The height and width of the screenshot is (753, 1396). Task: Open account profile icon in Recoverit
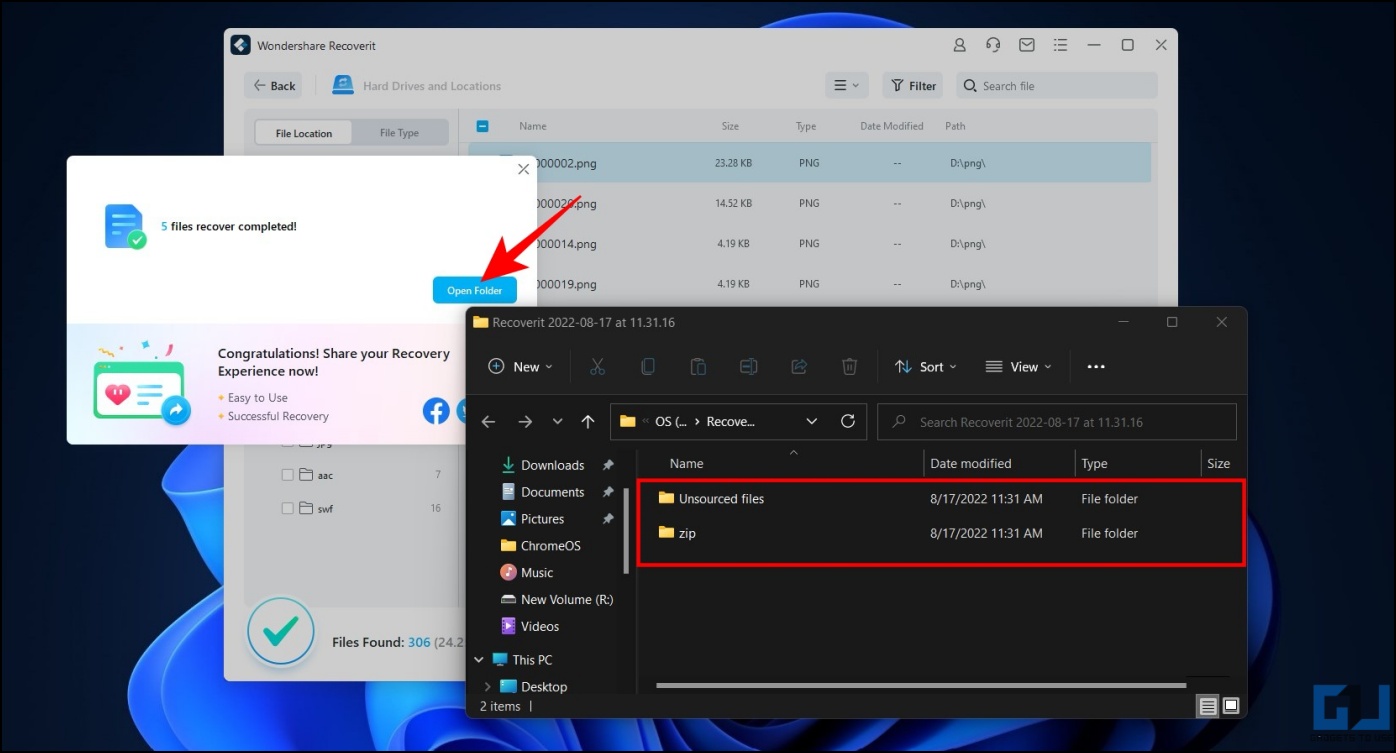click(x=960, y=45)
